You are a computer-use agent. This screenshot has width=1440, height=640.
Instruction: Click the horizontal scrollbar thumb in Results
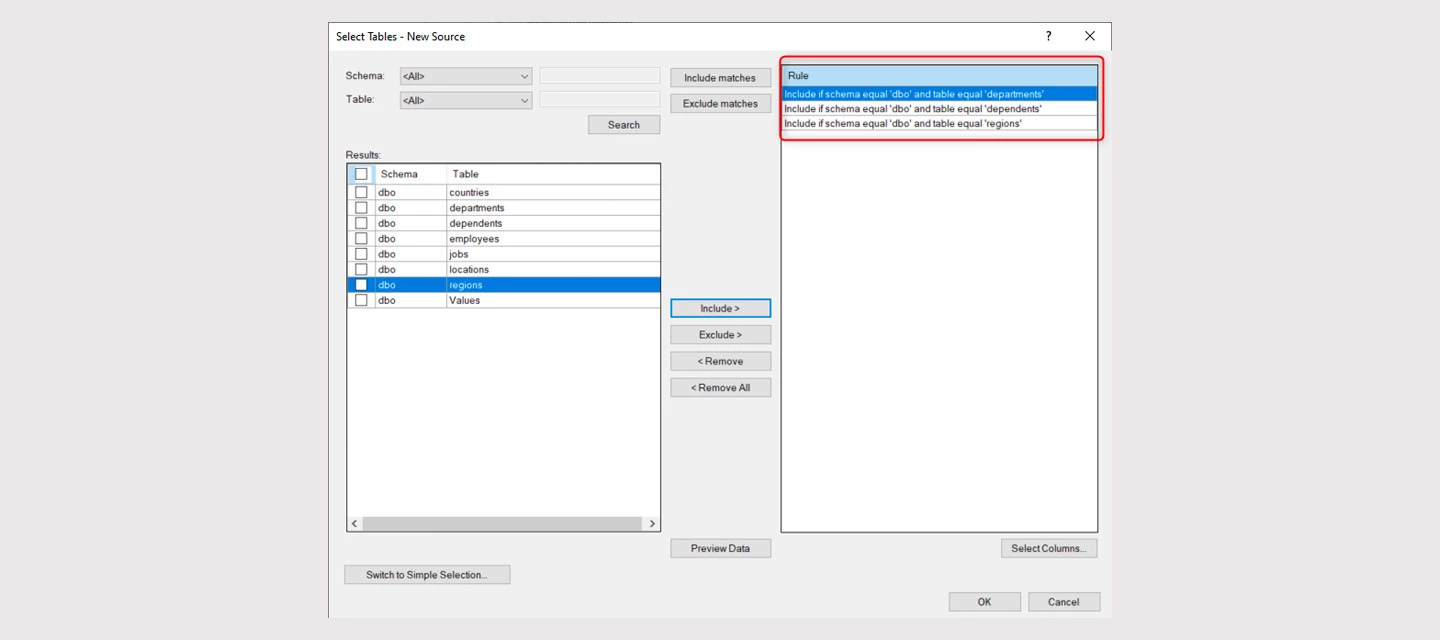pyautogui.click(x=502, y=524)
